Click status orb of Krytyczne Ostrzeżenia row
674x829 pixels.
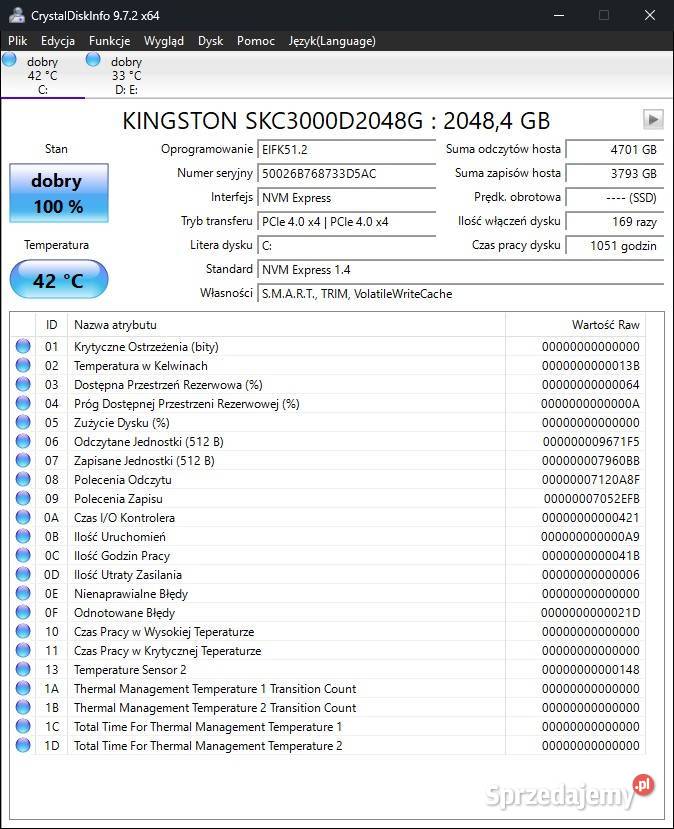[x=23, y=346]
